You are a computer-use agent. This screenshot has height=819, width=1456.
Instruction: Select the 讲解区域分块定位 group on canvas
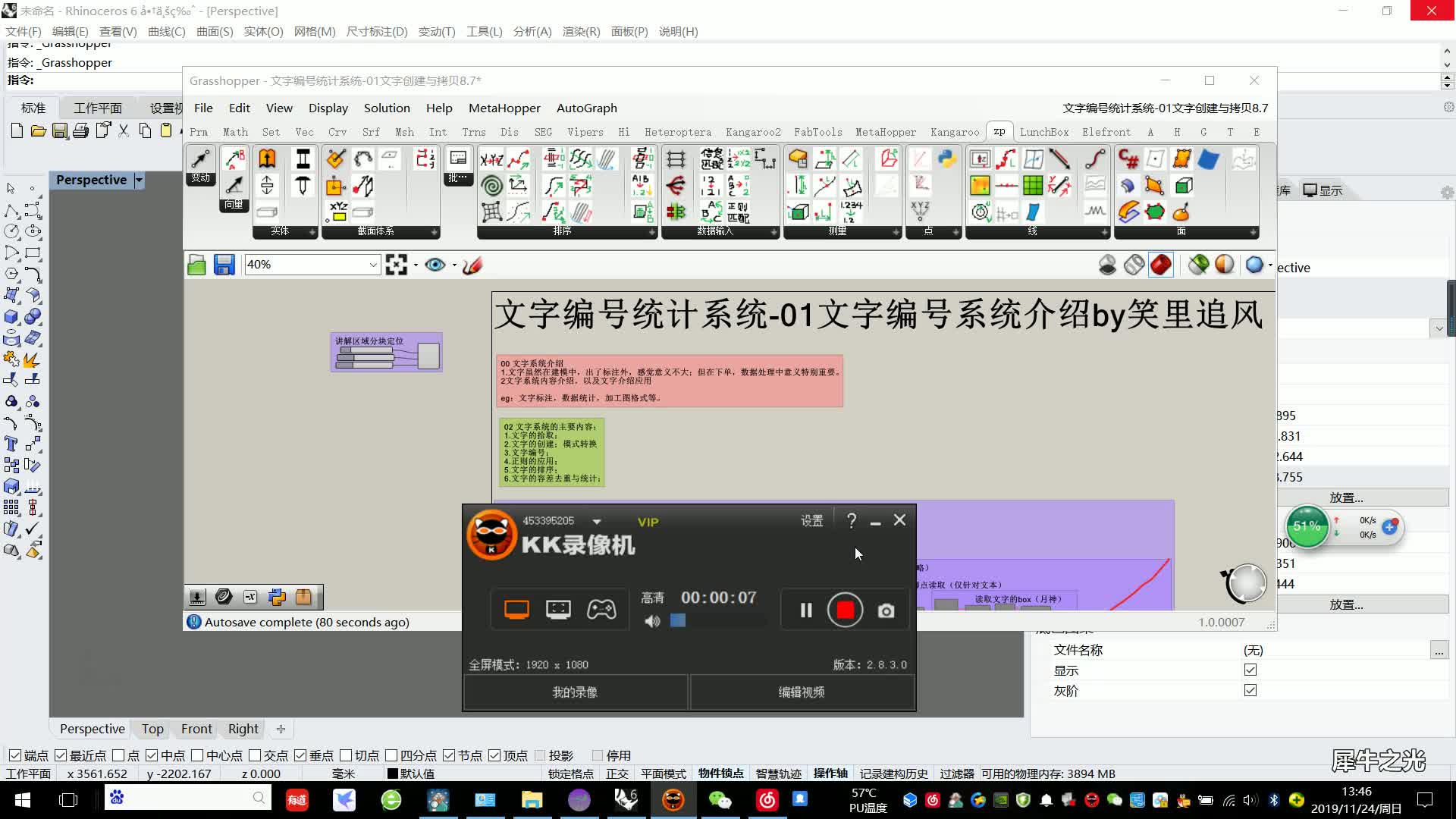tap(386, 353)
